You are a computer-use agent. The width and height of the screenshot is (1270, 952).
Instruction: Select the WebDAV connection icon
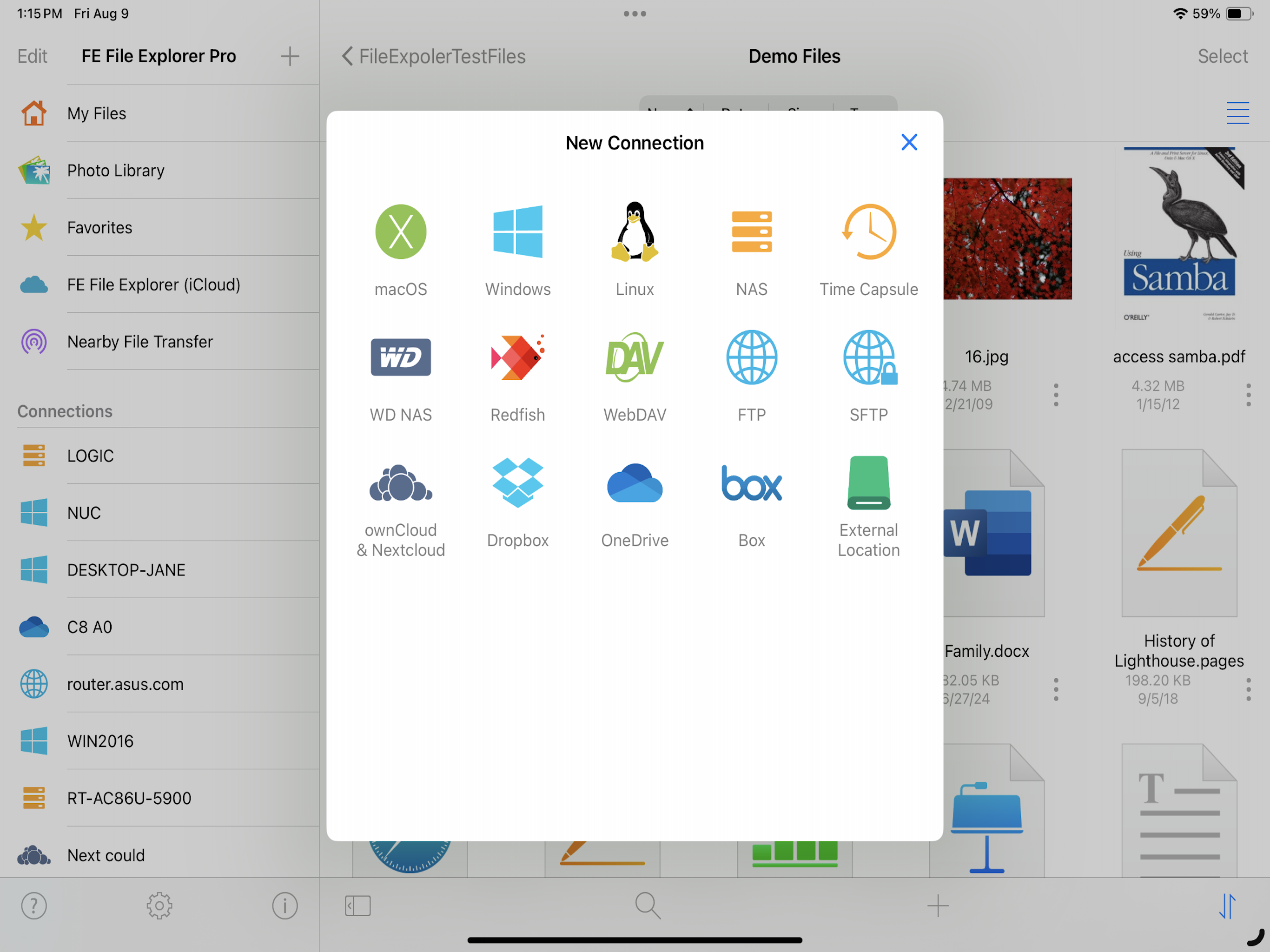pyautogui.click(x=635, y=357)
